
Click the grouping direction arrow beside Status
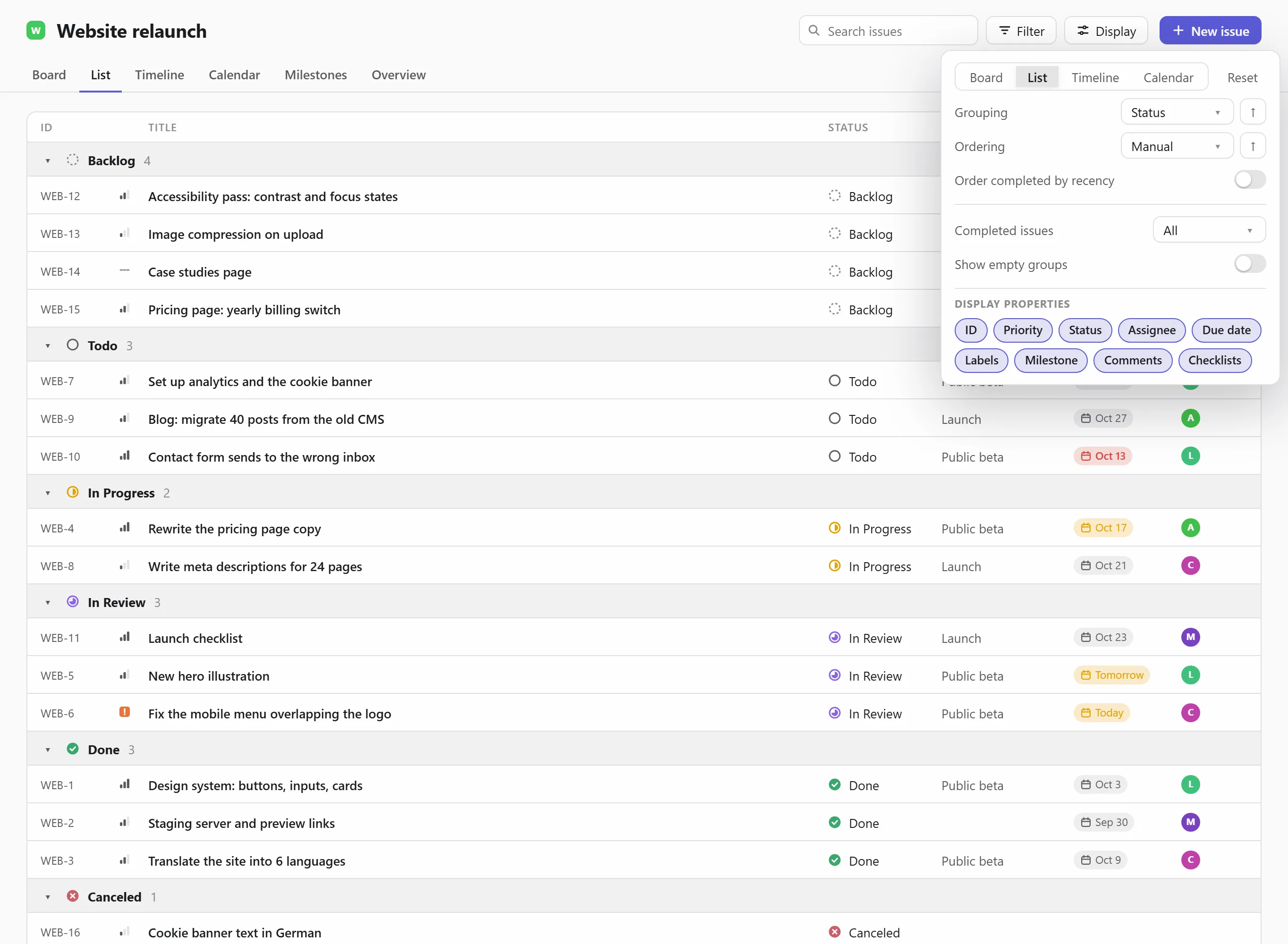coord(1253,112)
